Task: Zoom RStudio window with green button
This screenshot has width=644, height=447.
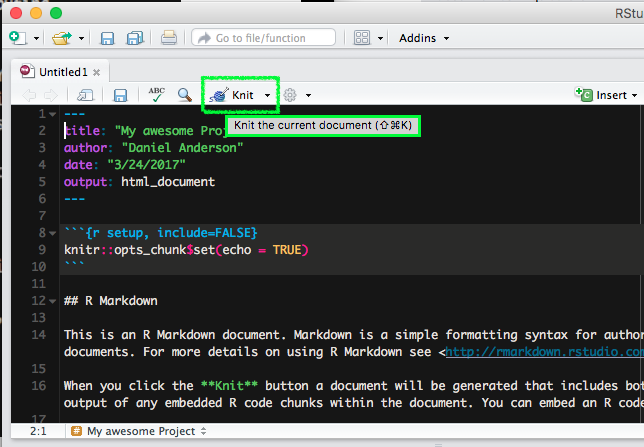Action: 56,13
